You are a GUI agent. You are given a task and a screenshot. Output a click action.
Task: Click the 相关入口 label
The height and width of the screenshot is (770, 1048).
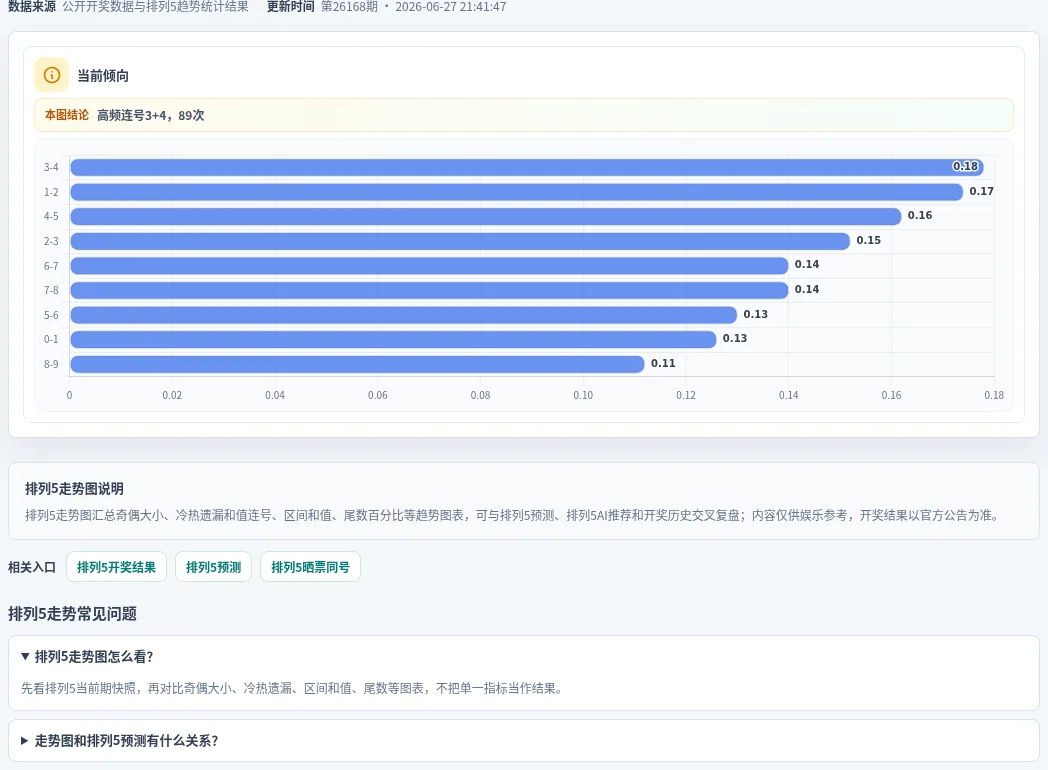click(x=32, y=567)
